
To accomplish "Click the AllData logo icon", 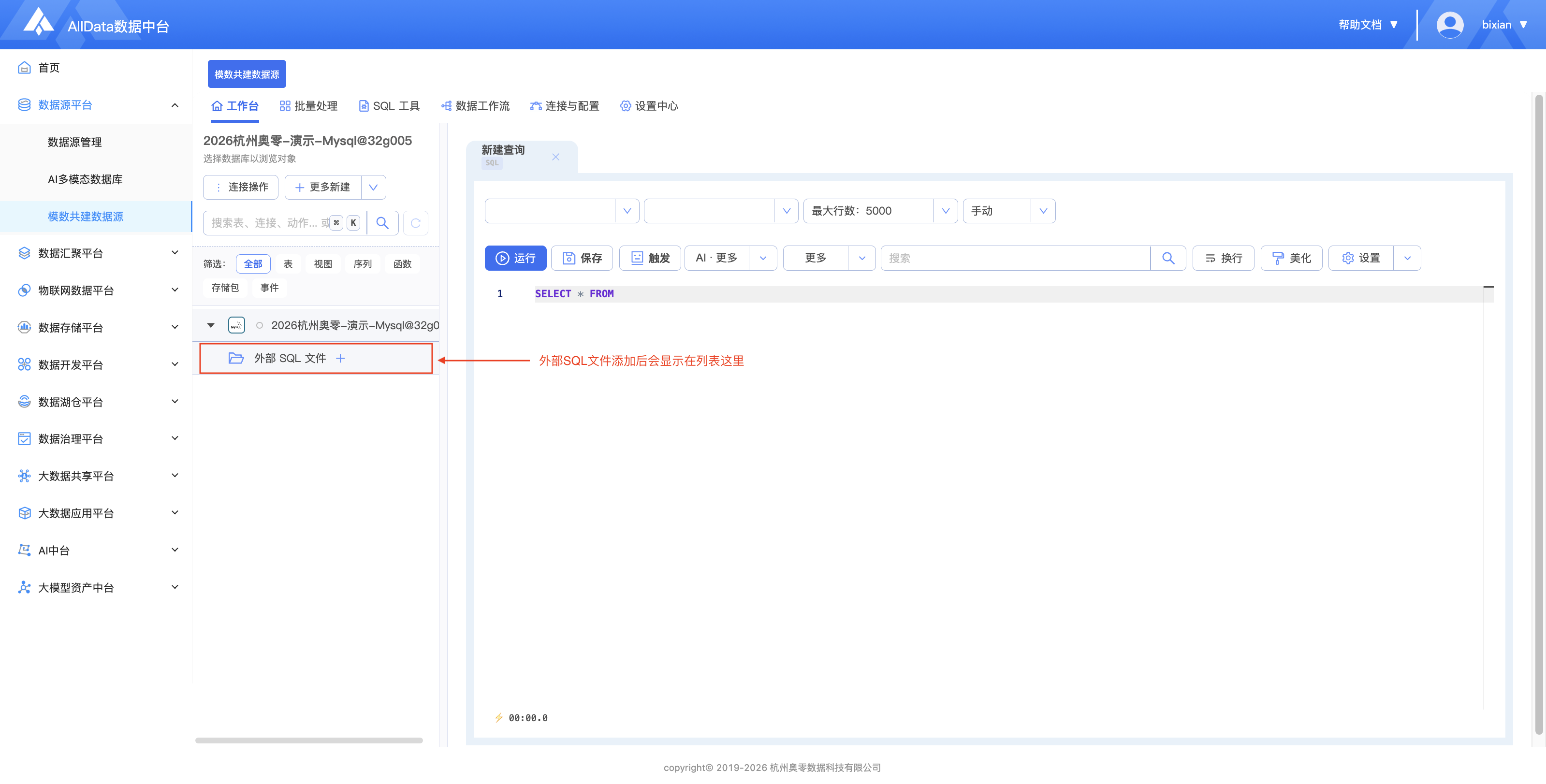I will coord(38,22).
